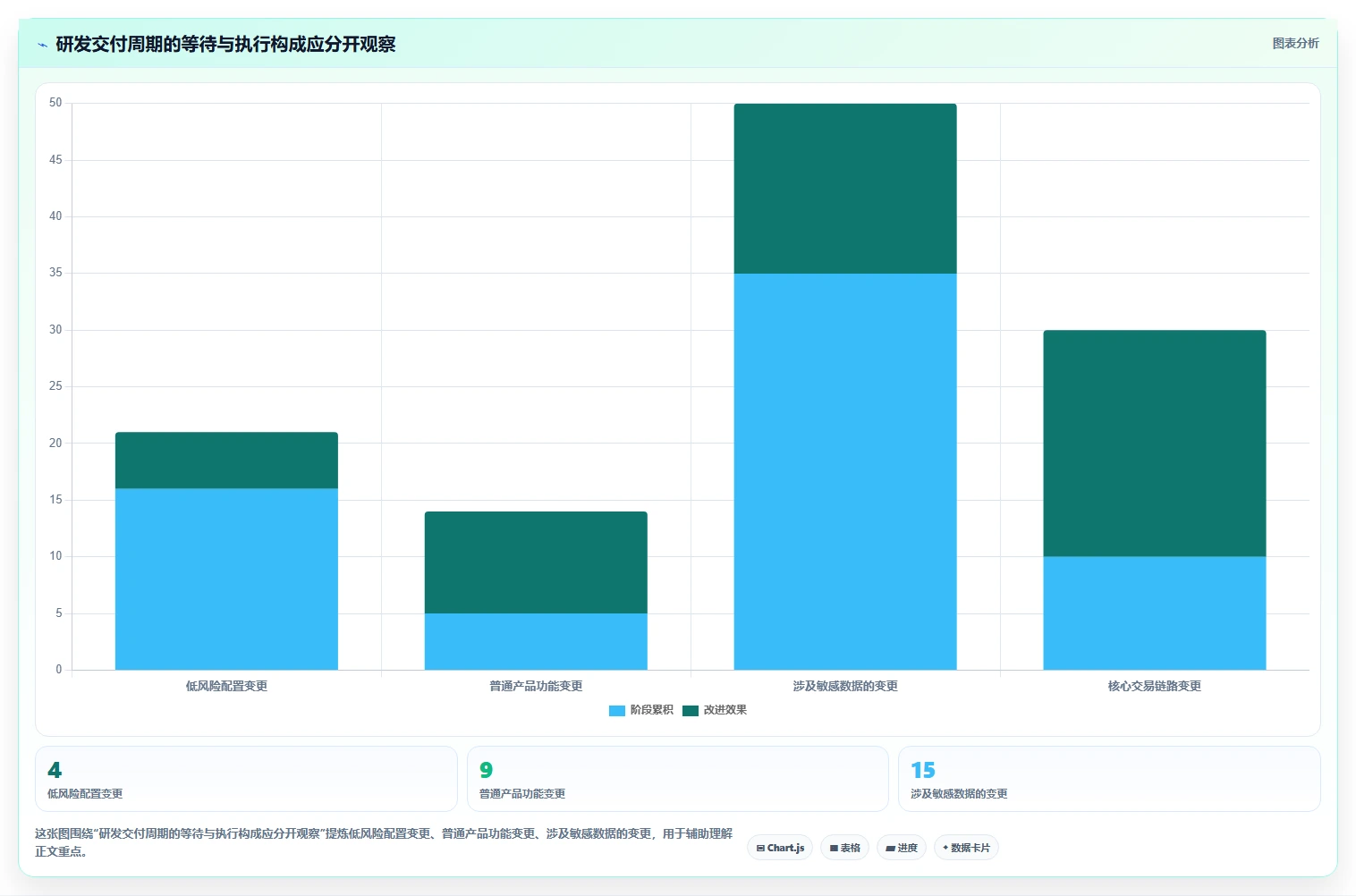
Task: Click the x-axis label 涉及敏感数据的变更
Action: [845, 686]
